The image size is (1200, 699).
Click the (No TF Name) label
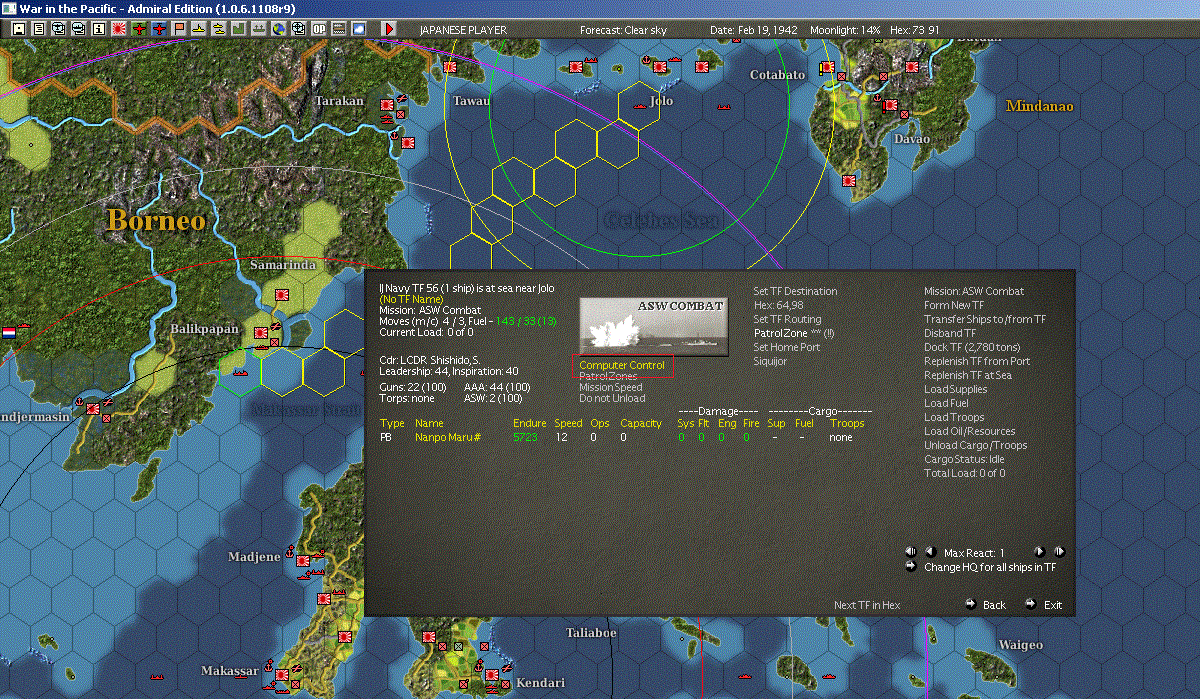click(x=412, y=299)
